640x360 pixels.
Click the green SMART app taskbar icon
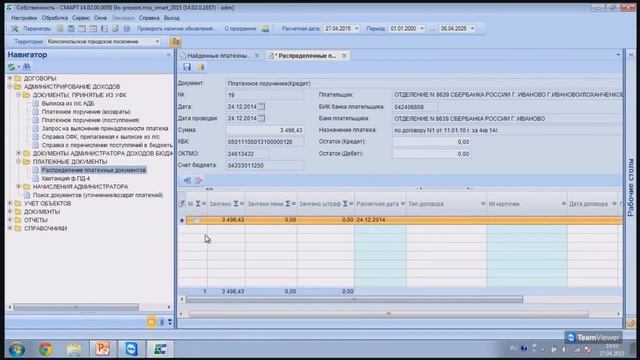tap(160, 349)
